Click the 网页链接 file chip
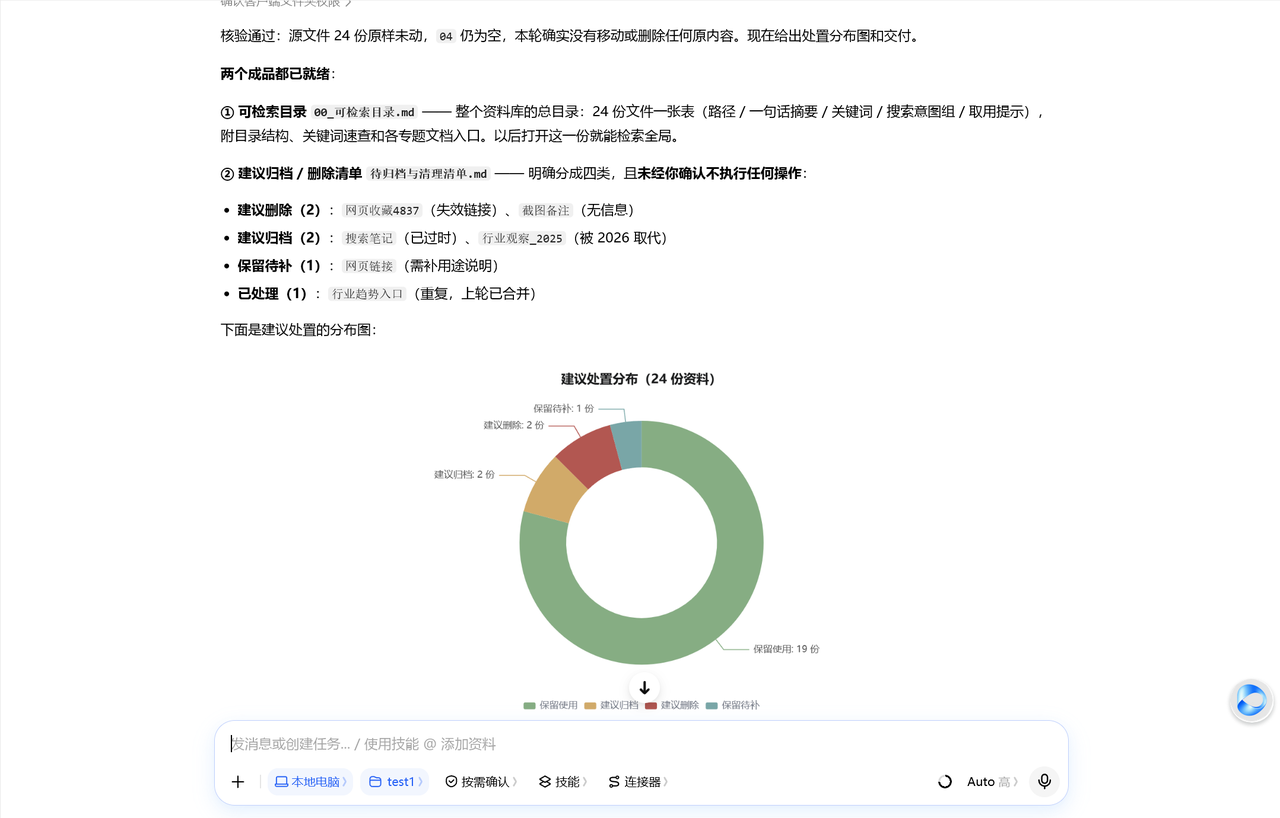This screenshot has width=1280, height=818. pyautogui.click(x=369, y=267)
